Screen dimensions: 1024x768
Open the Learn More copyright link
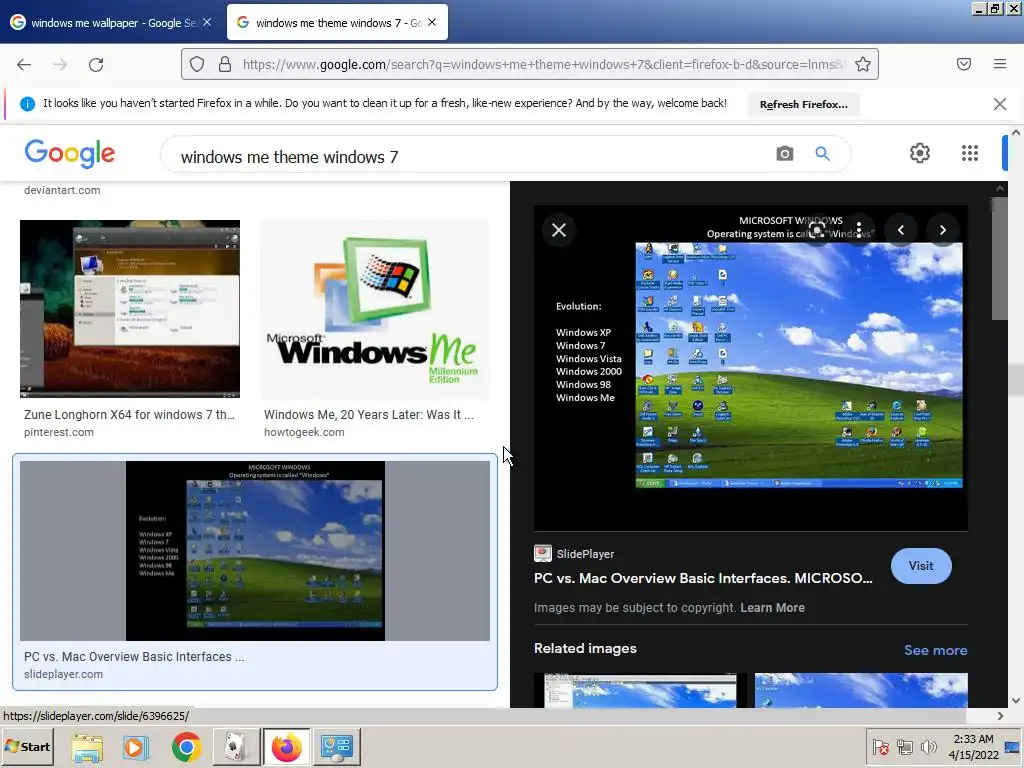[x=772, y=607]
